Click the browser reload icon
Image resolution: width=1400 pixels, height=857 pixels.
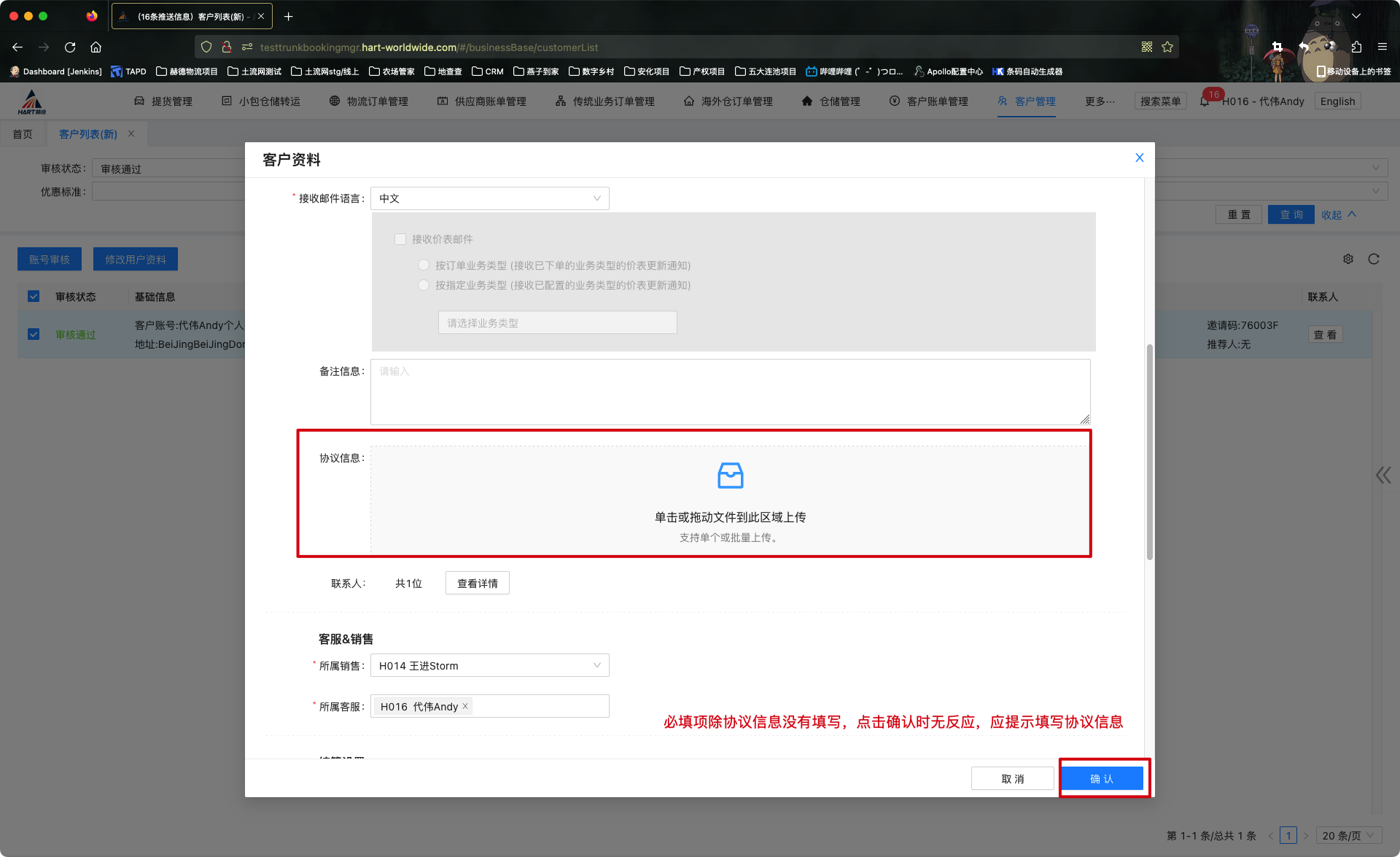pos(70,47)
